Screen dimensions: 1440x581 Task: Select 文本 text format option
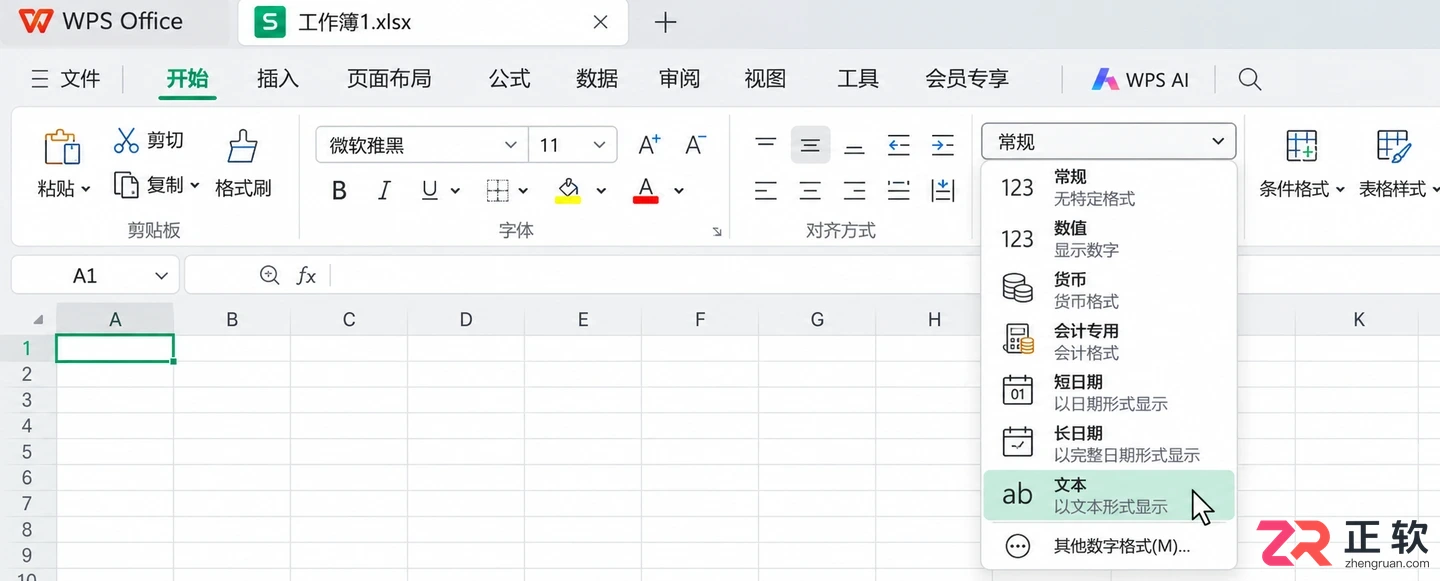click(1109, 495)
